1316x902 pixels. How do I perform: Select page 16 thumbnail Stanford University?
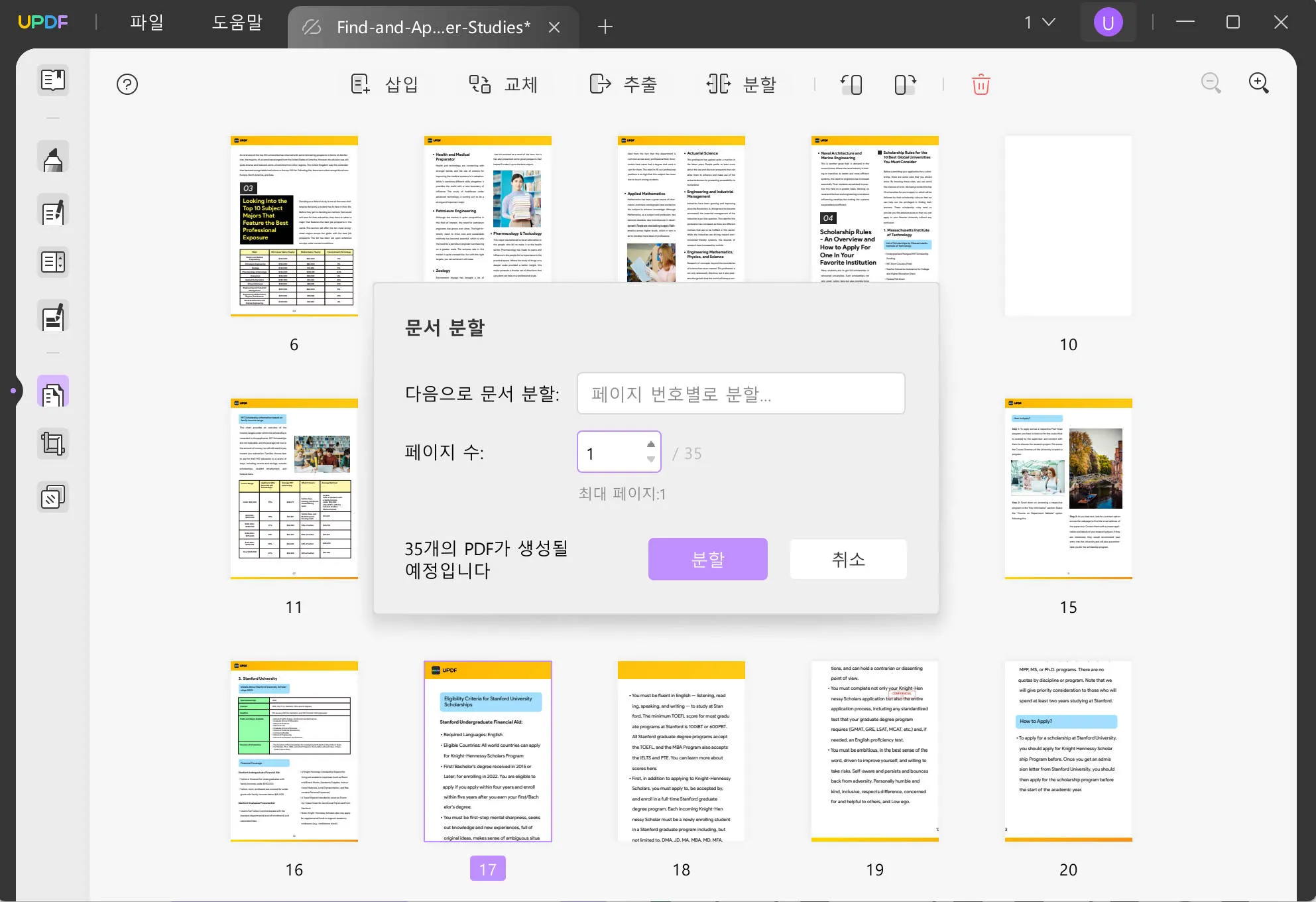pos(294,751)
